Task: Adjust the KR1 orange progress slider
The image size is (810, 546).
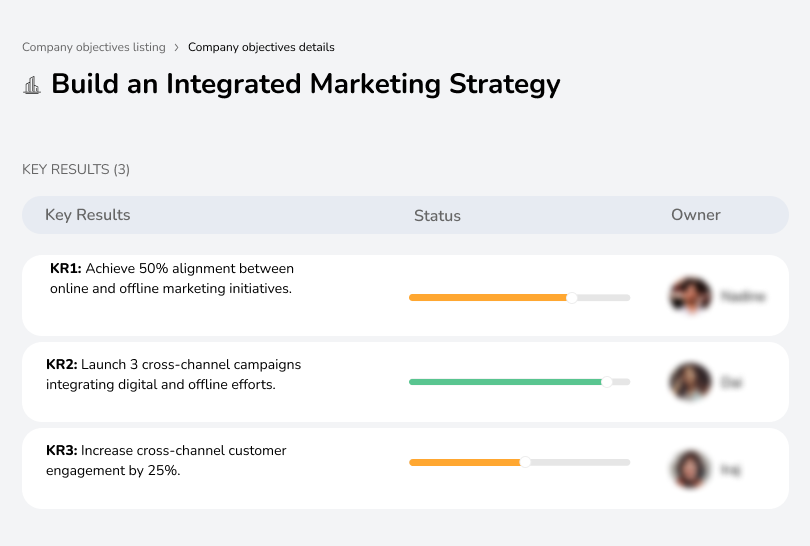Action: (x=571, y=298)
